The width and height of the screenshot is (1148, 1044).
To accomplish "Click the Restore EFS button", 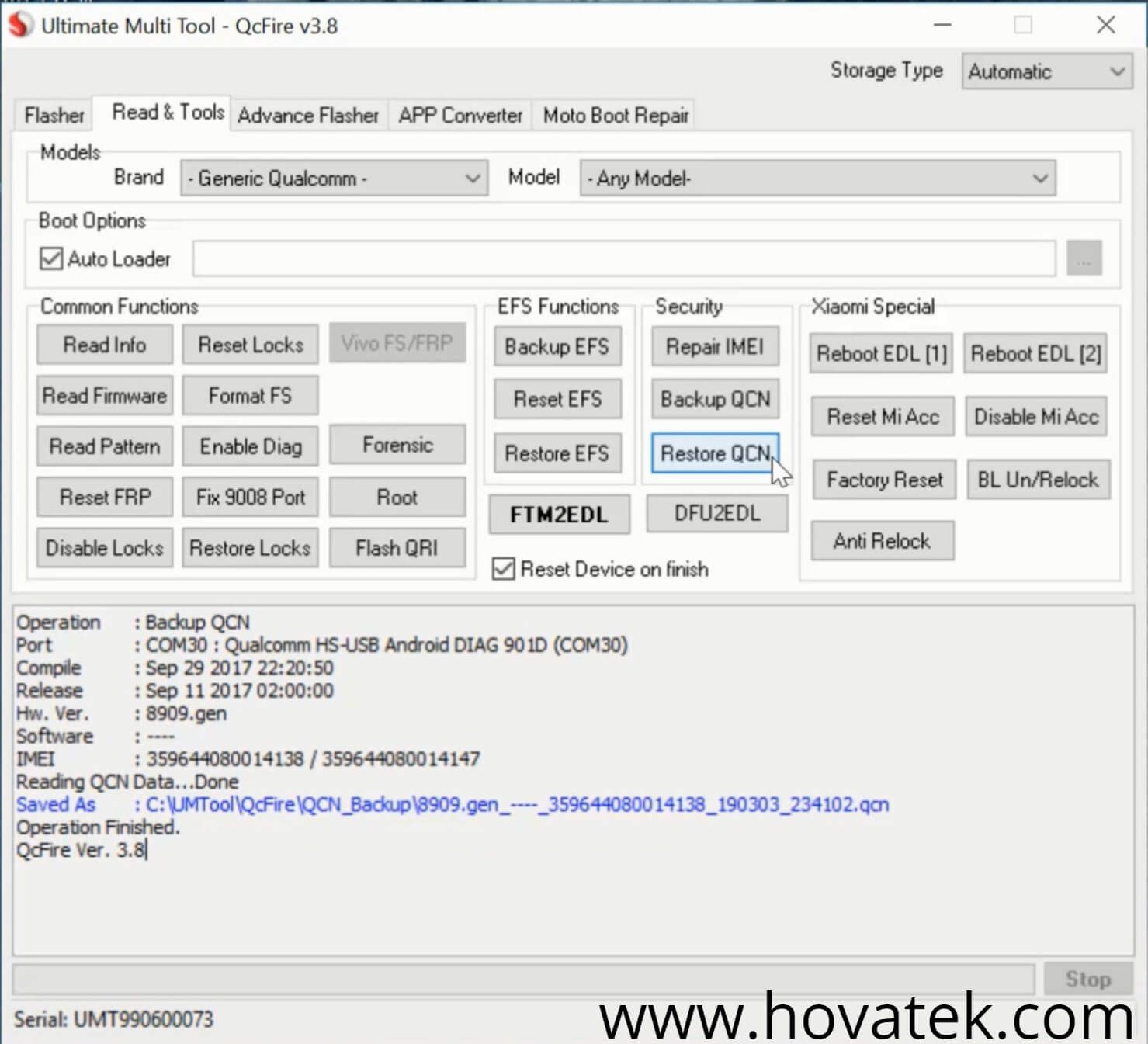I will coord(557,453).
